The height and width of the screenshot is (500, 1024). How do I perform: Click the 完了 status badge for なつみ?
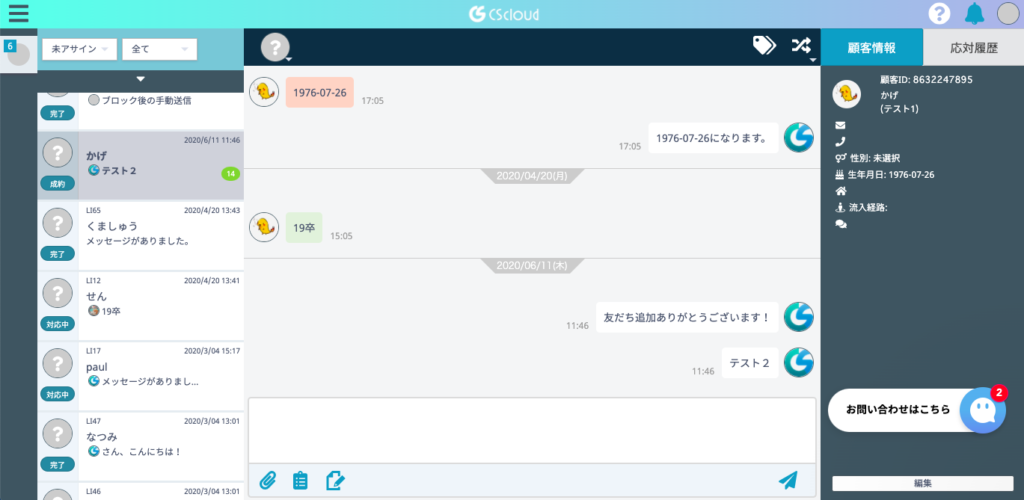pos(57,465)
